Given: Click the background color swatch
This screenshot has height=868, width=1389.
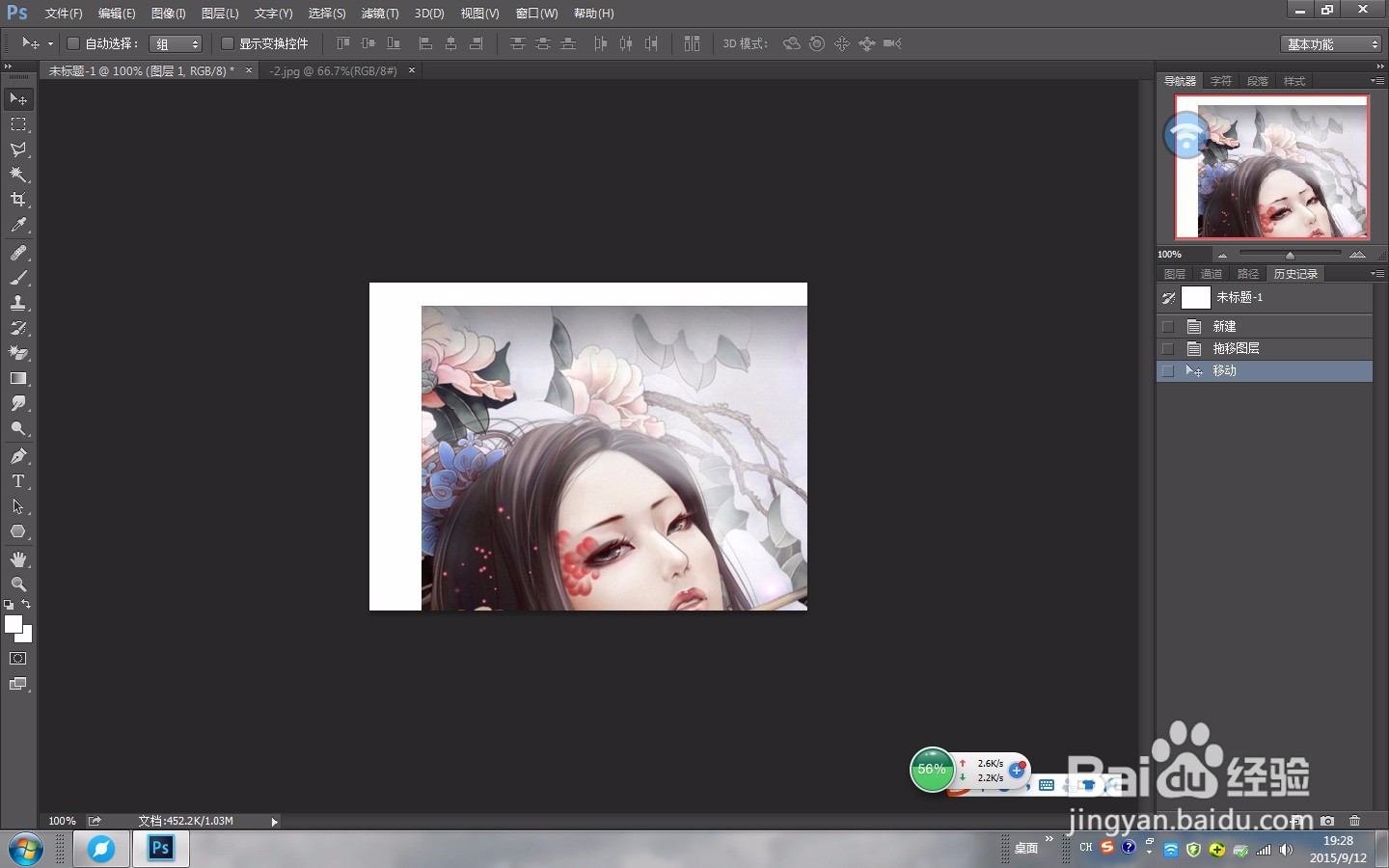Looking at the screenshot, I should 26,637.
